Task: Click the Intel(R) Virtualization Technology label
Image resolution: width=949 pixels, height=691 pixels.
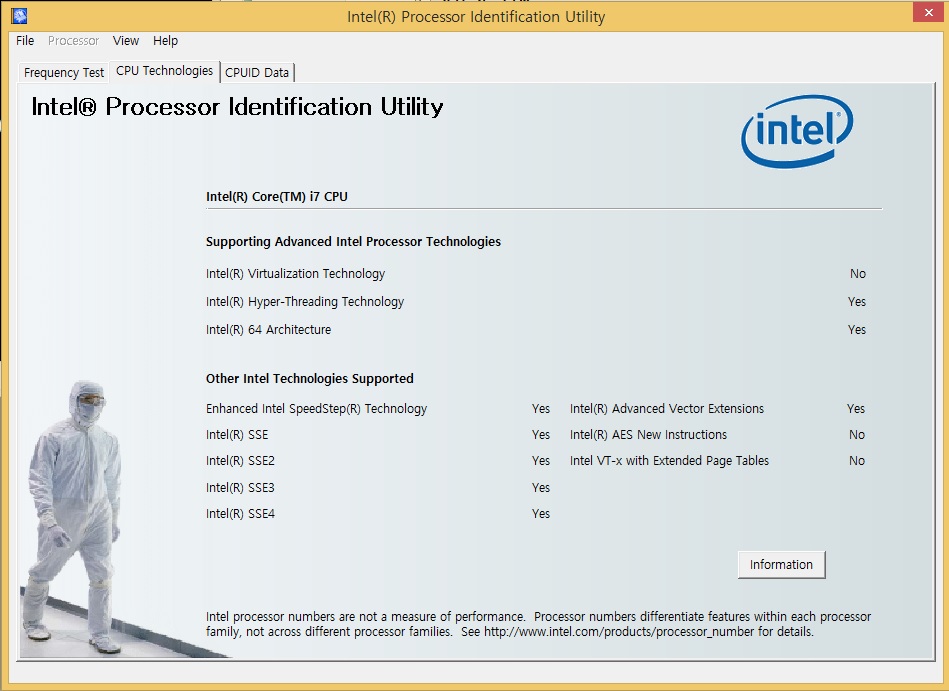Action: [295, 273]
